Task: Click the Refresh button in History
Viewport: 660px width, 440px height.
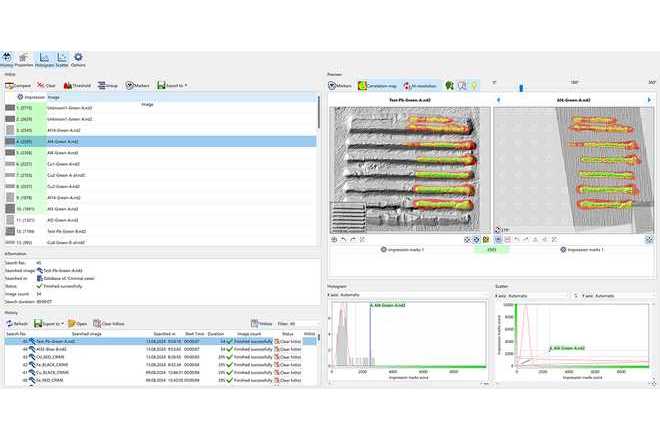Action: click(x=19, y=324)
